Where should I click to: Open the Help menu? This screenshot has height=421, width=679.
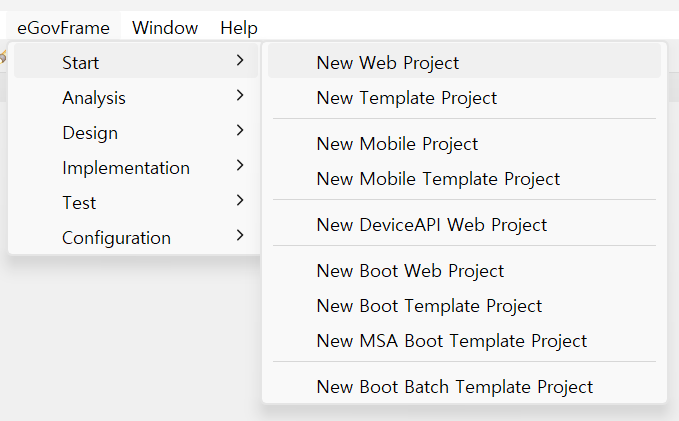pos(239,28)
